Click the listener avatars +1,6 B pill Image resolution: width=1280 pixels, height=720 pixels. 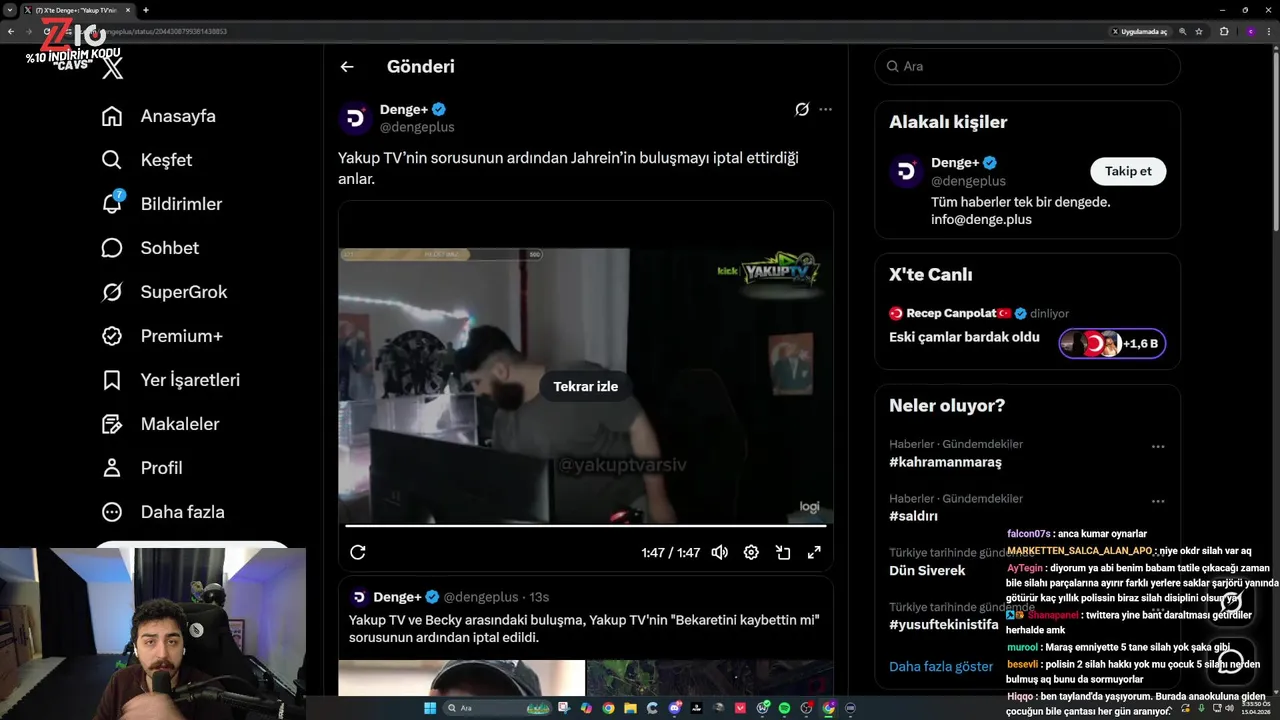point(1112,343)
